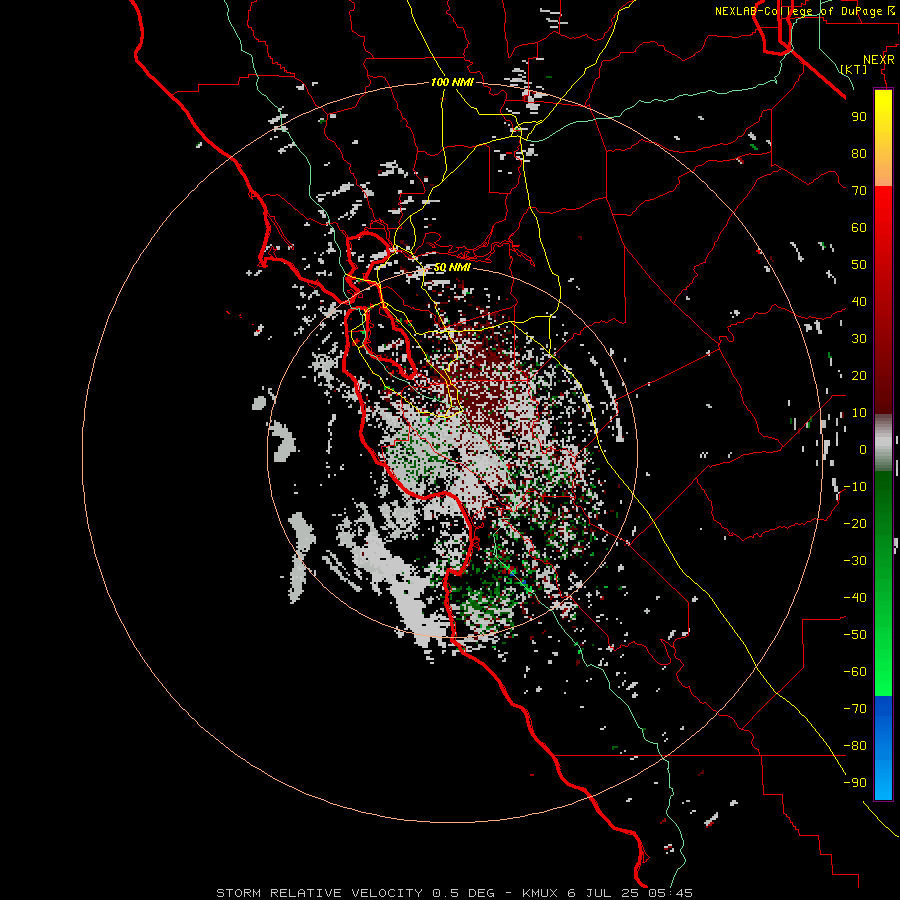
Task: Click the 90 label on velocity scale
Action: tap(859, 117)
